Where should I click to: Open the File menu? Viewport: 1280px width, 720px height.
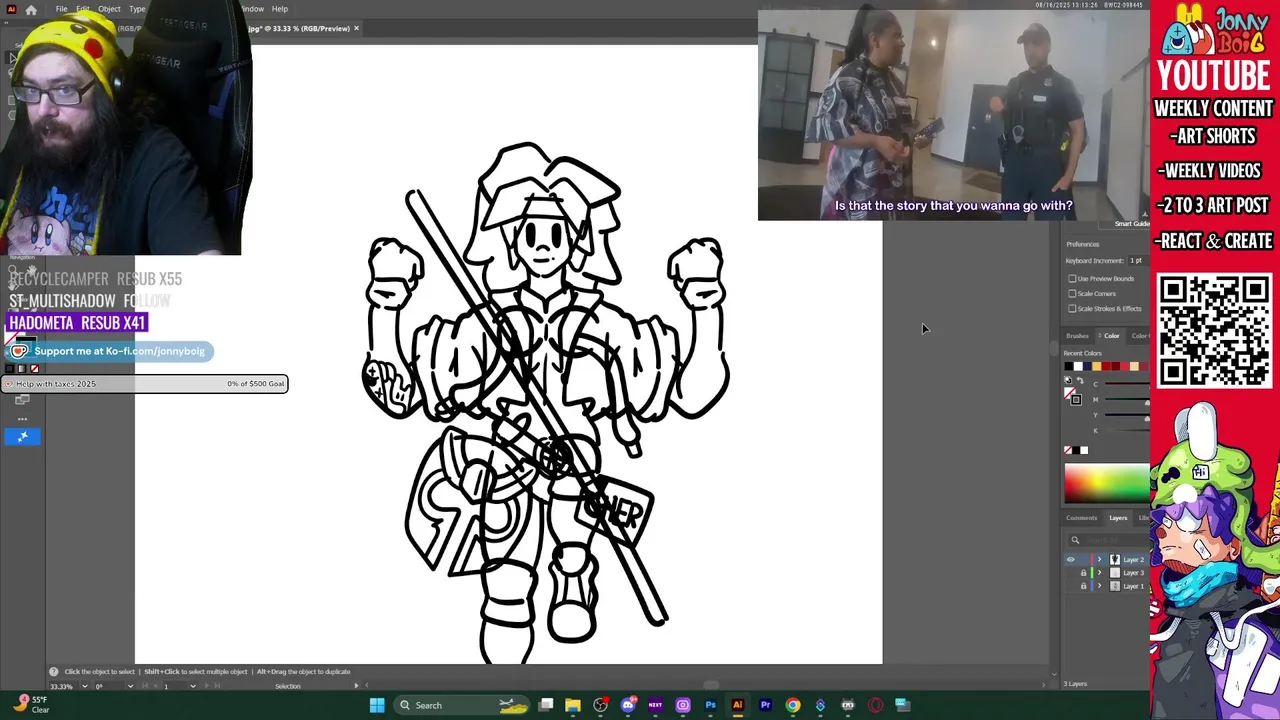61,9
